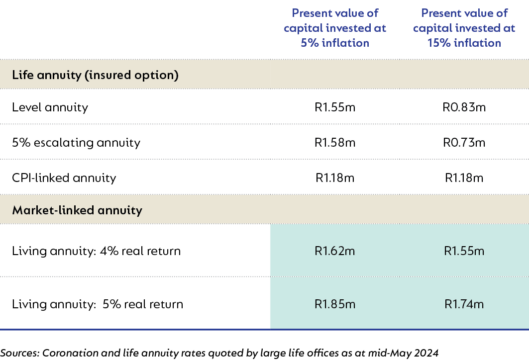Click the Market-linked annuity section heading
Screen dimensions: 529x361
[77, 210]
